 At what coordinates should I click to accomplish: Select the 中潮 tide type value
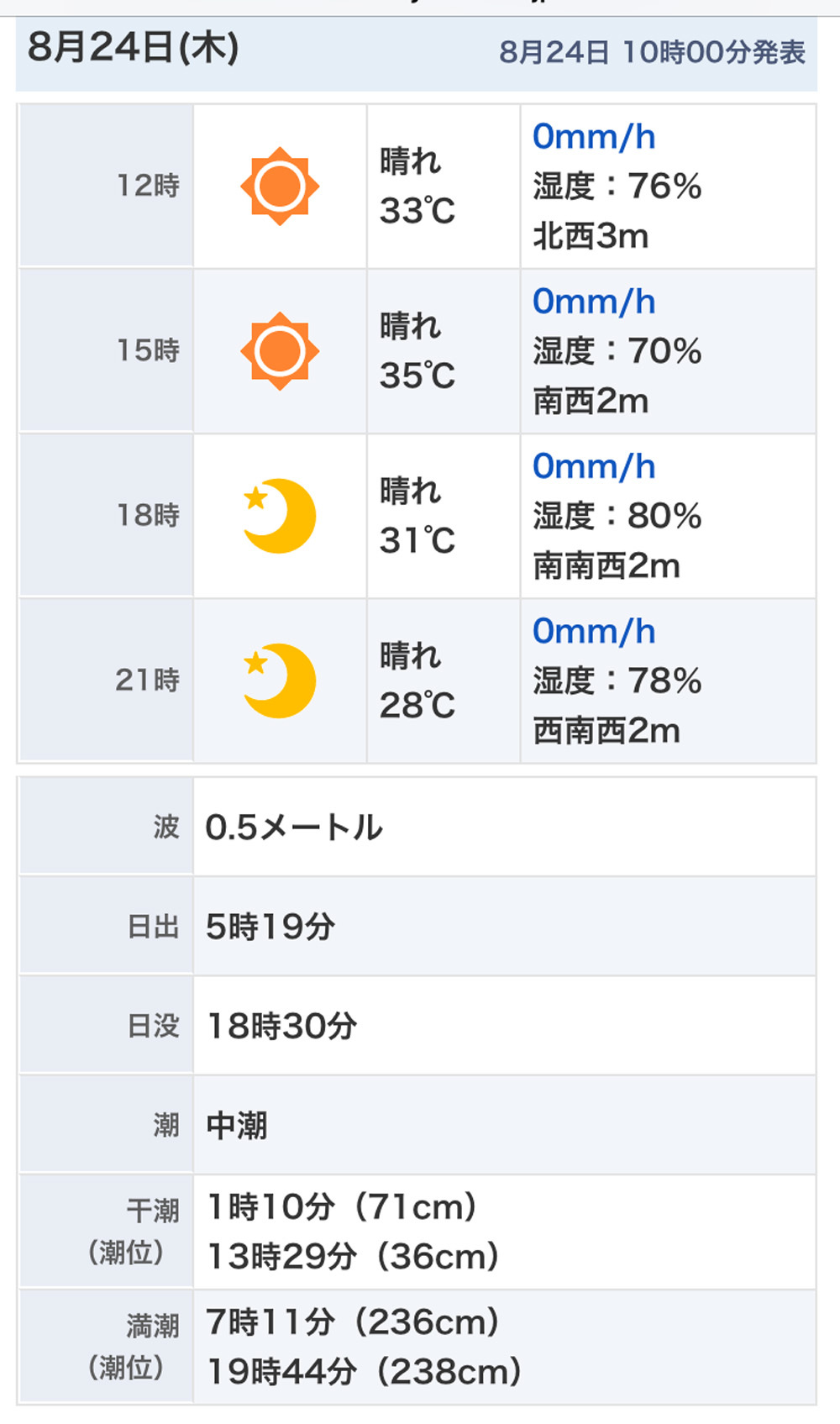pos(237,1125)
